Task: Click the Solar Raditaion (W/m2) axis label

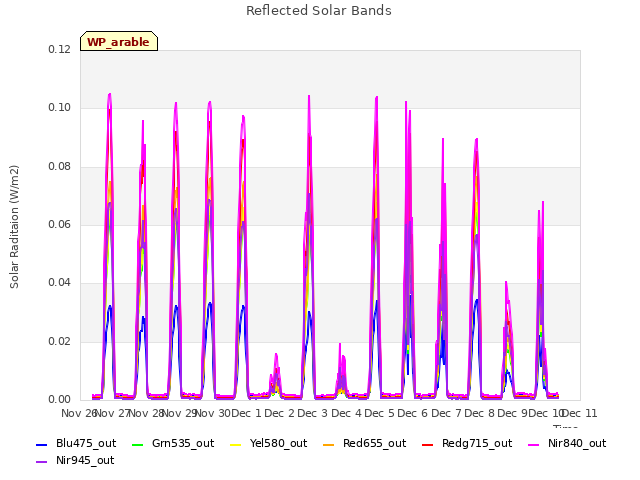Action: click(14, 227)
